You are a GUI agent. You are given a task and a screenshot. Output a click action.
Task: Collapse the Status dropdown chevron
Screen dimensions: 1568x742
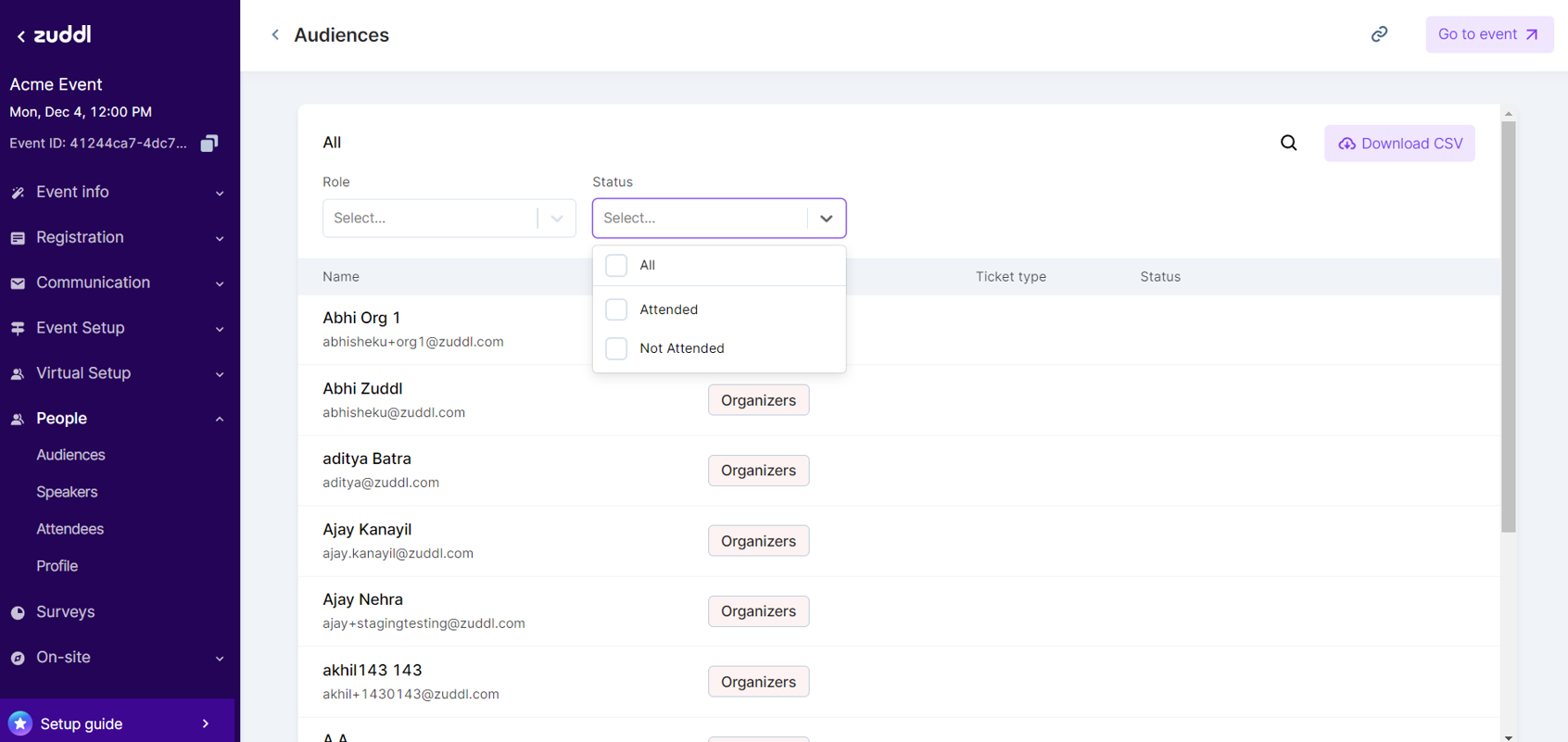coord(826,219)
